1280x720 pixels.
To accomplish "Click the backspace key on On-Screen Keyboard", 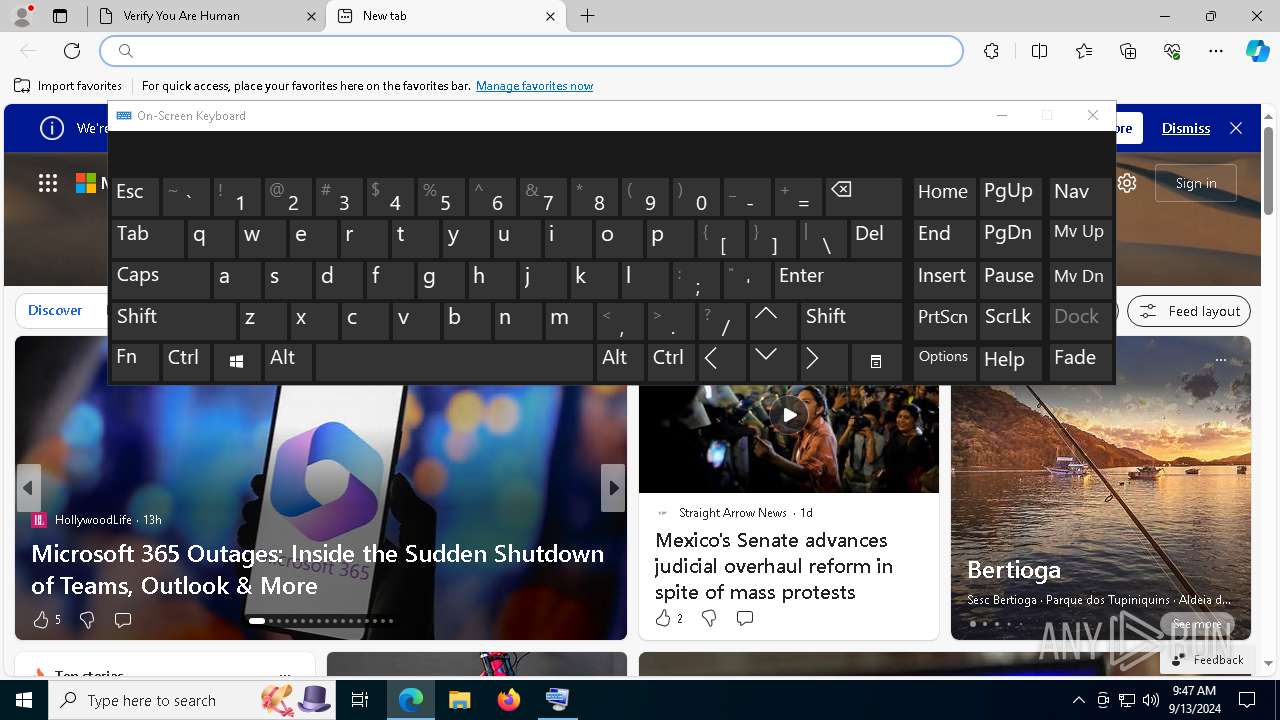I will click(864, 197).
